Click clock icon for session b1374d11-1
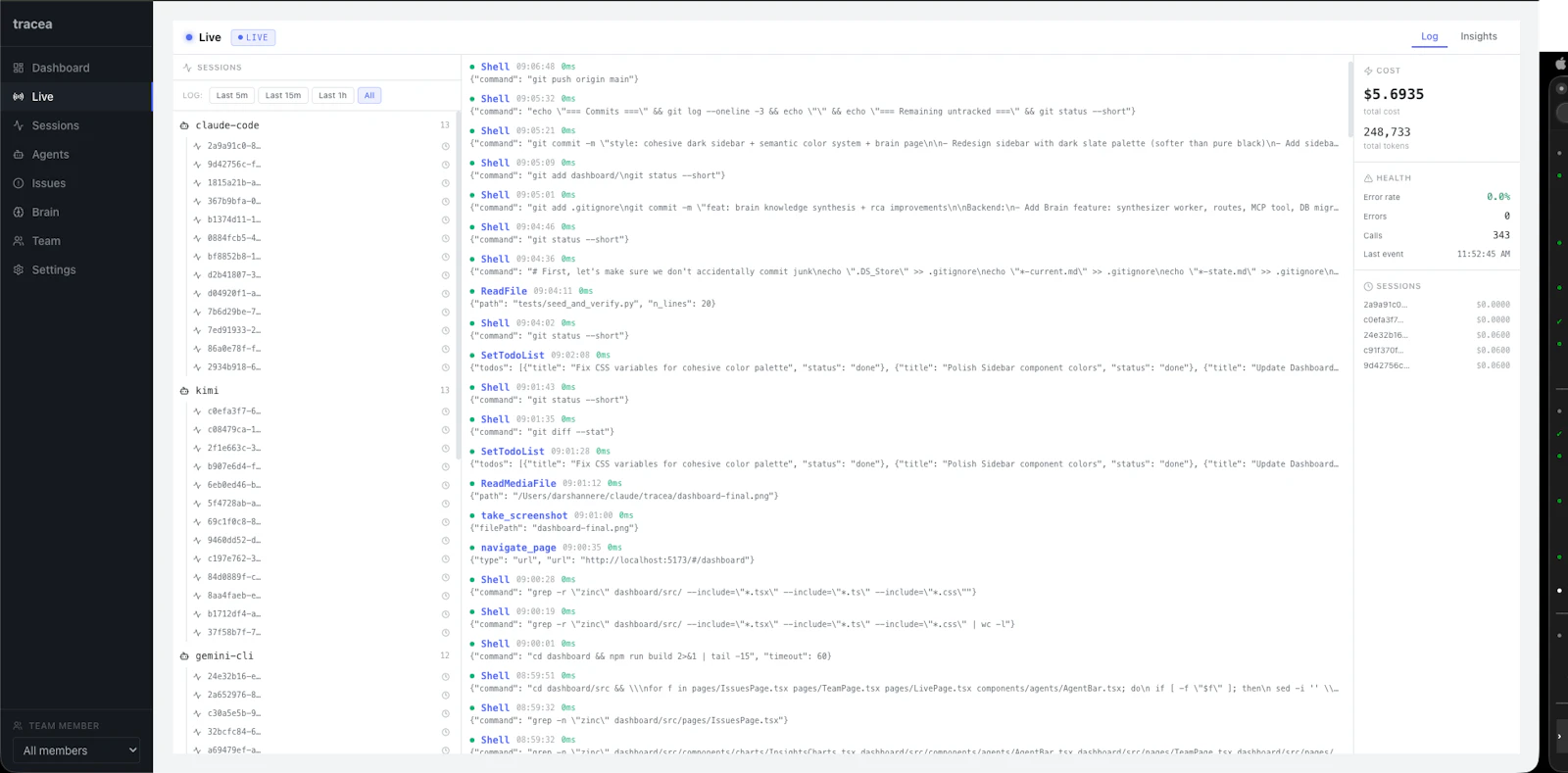1568x773 pixels. tap(445, 220)
